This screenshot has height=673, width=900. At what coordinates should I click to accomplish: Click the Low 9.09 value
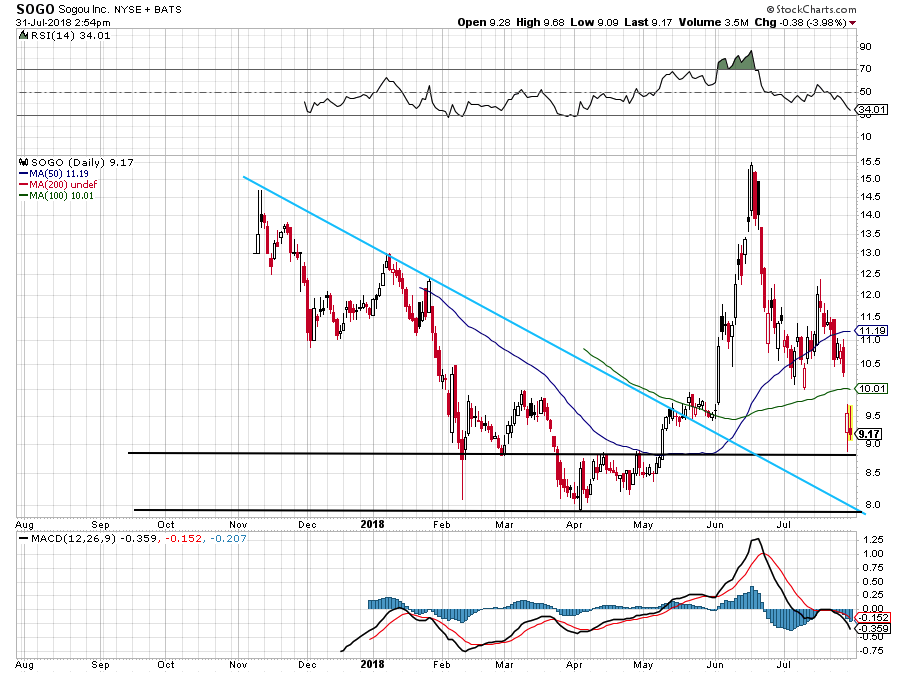click(x=594, y=22)
